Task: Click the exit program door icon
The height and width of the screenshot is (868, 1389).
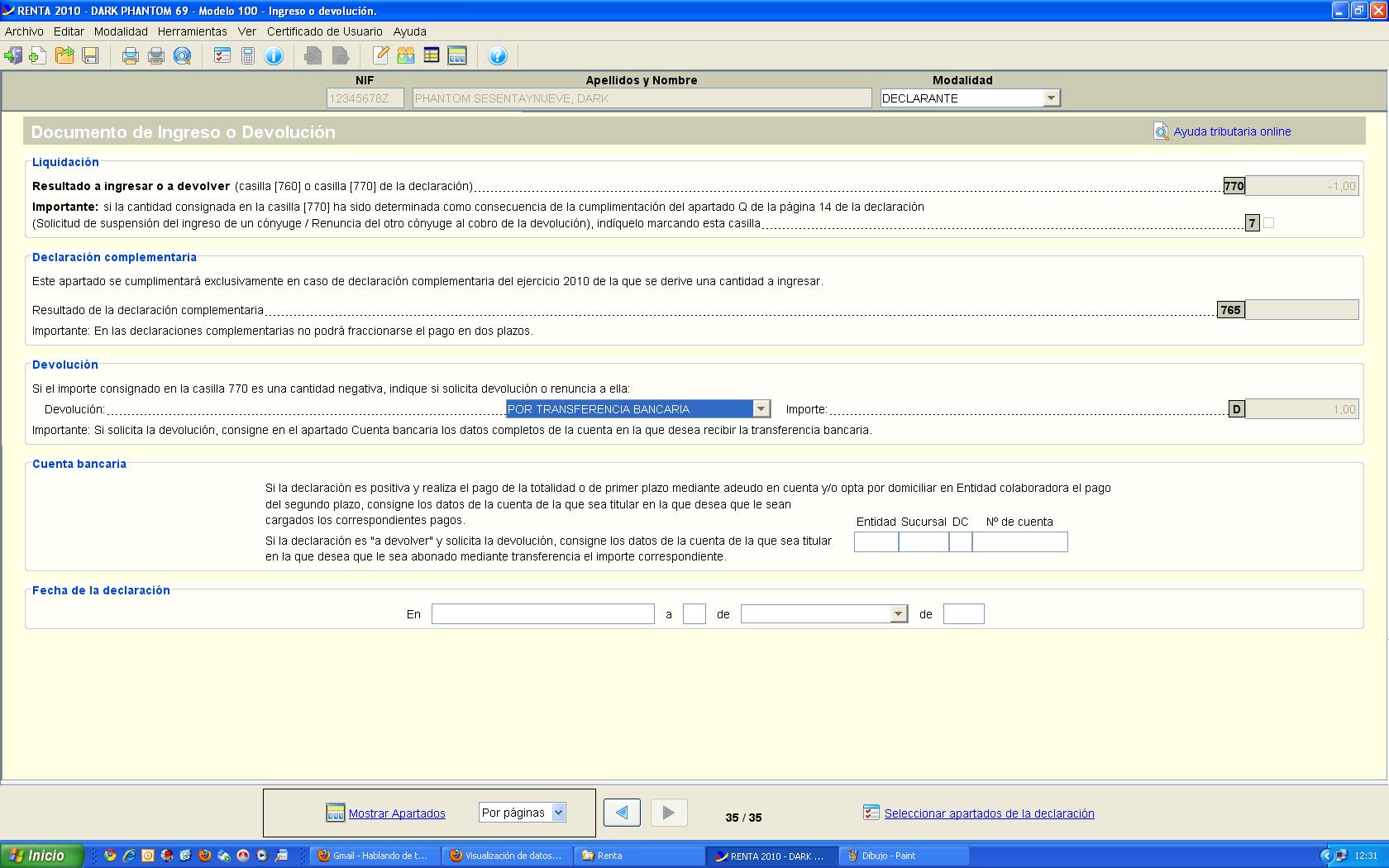Action: 12,55
